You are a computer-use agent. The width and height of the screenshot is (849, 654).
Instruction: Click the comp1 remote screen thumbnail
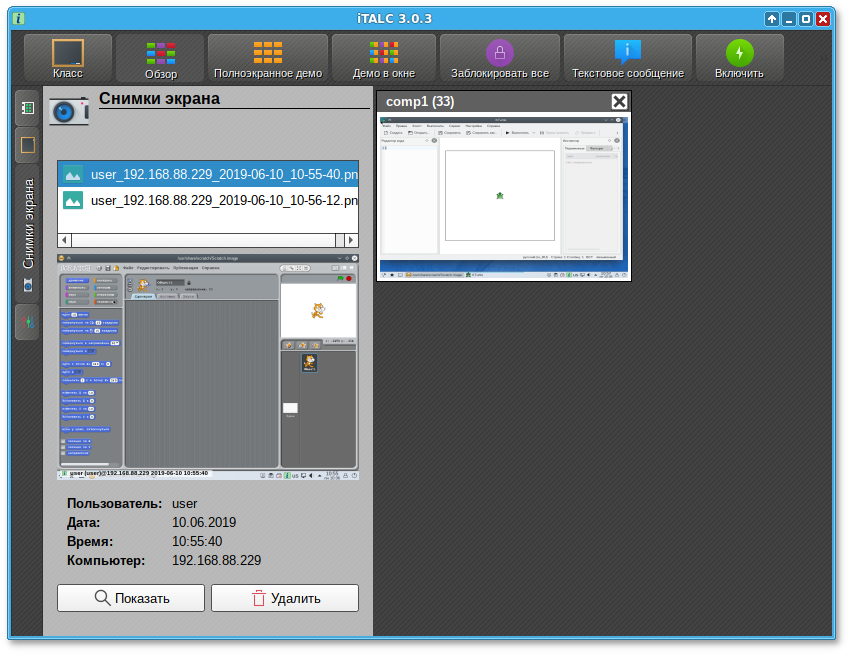(x=504, y=197)
